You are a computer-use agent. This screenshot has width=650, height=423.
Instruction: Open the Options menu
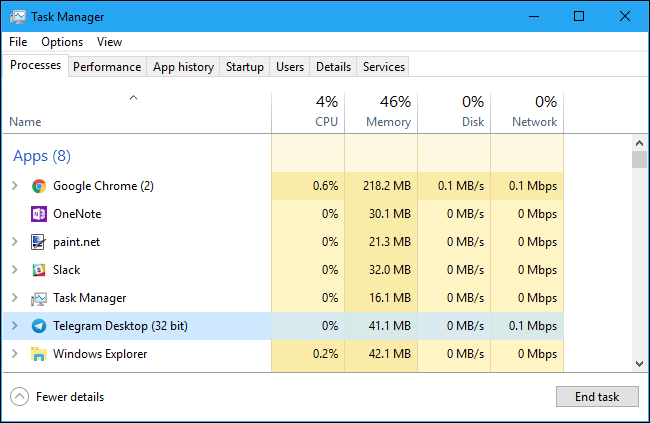62,42
